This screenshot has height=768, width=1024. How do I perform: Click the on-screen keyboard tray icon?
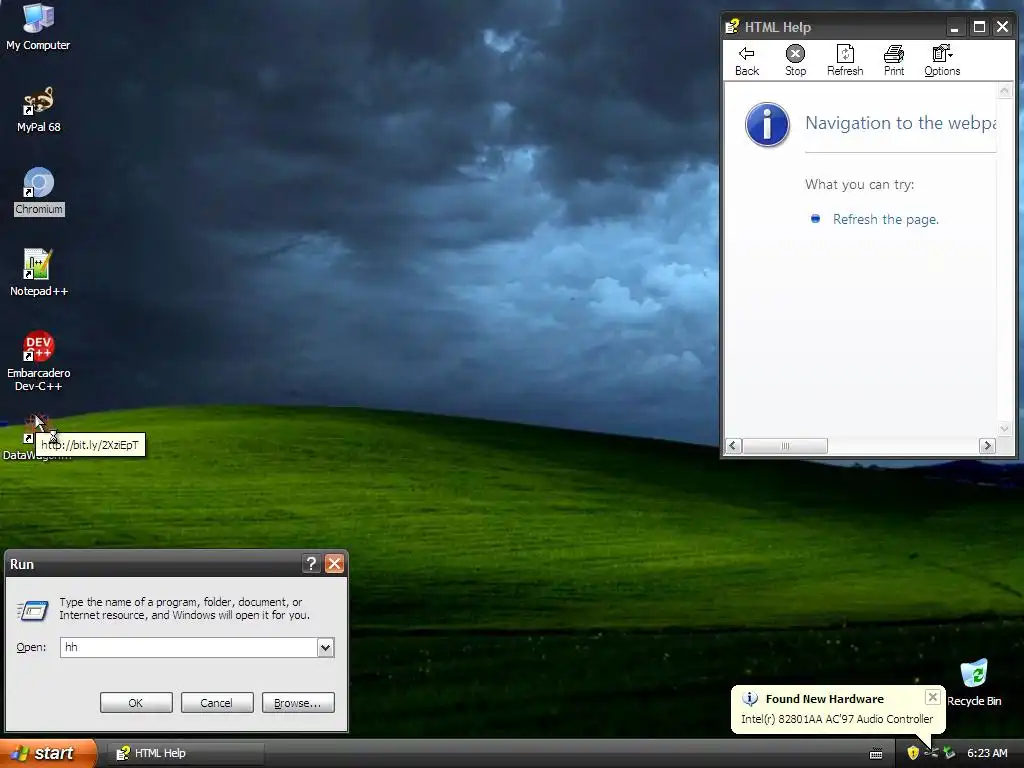pyautogui.click(x=876, y=754)
